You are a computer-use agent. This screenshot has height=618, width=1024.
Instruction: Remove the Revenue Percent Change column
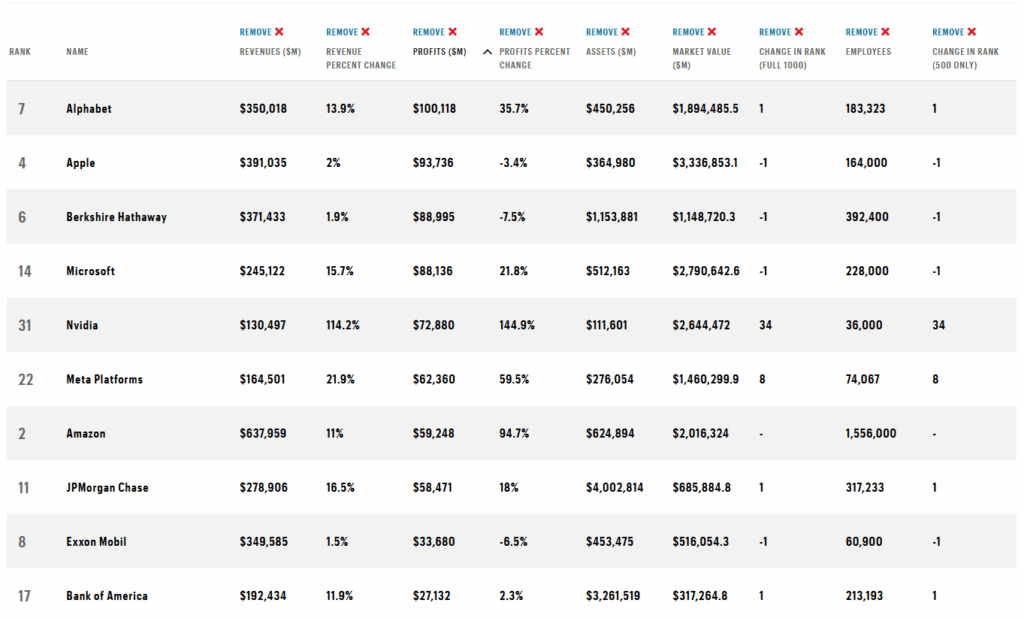348,32
